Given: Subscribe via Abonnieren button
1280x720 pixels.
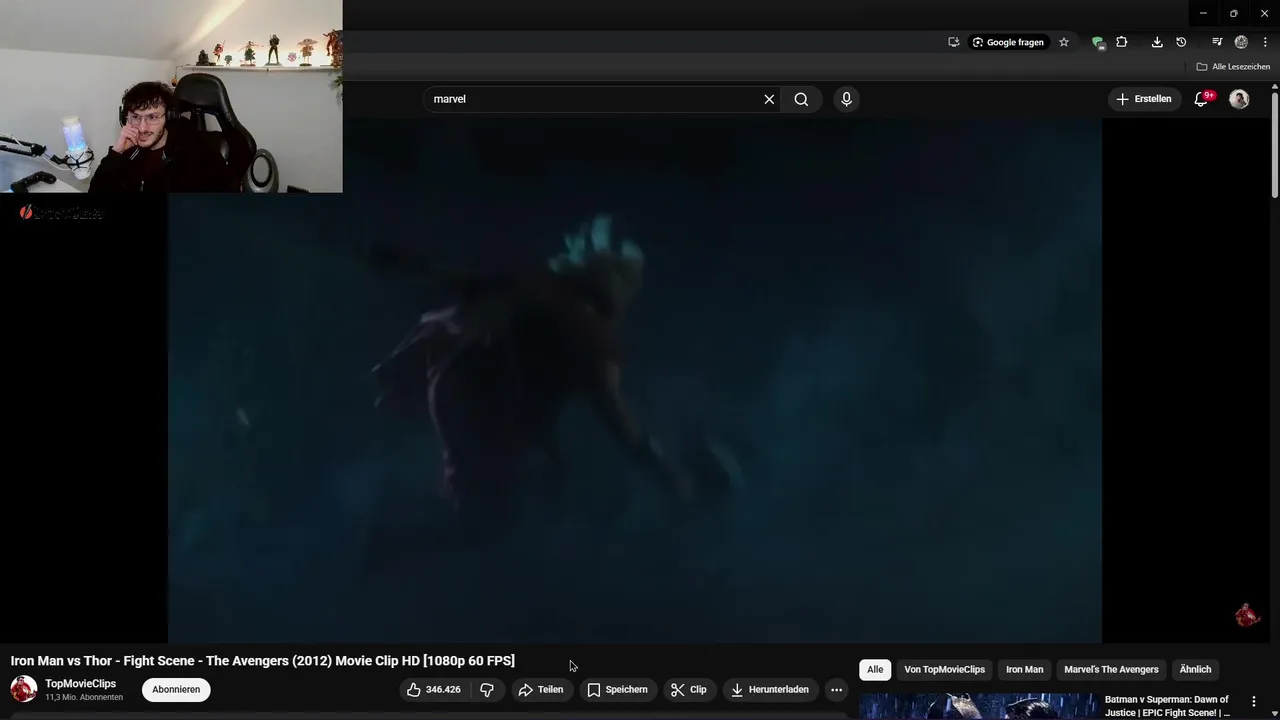Looking at the screenshot, I should (x=176, y=689).
